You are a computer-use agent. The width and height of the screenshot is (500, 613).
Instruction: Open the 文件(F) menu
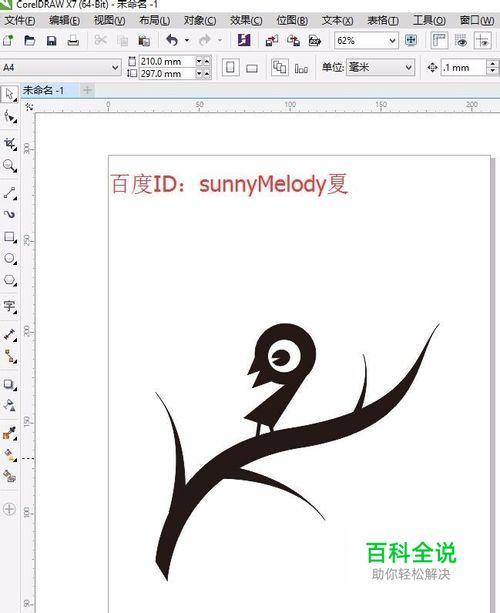(x=19, y=20)
